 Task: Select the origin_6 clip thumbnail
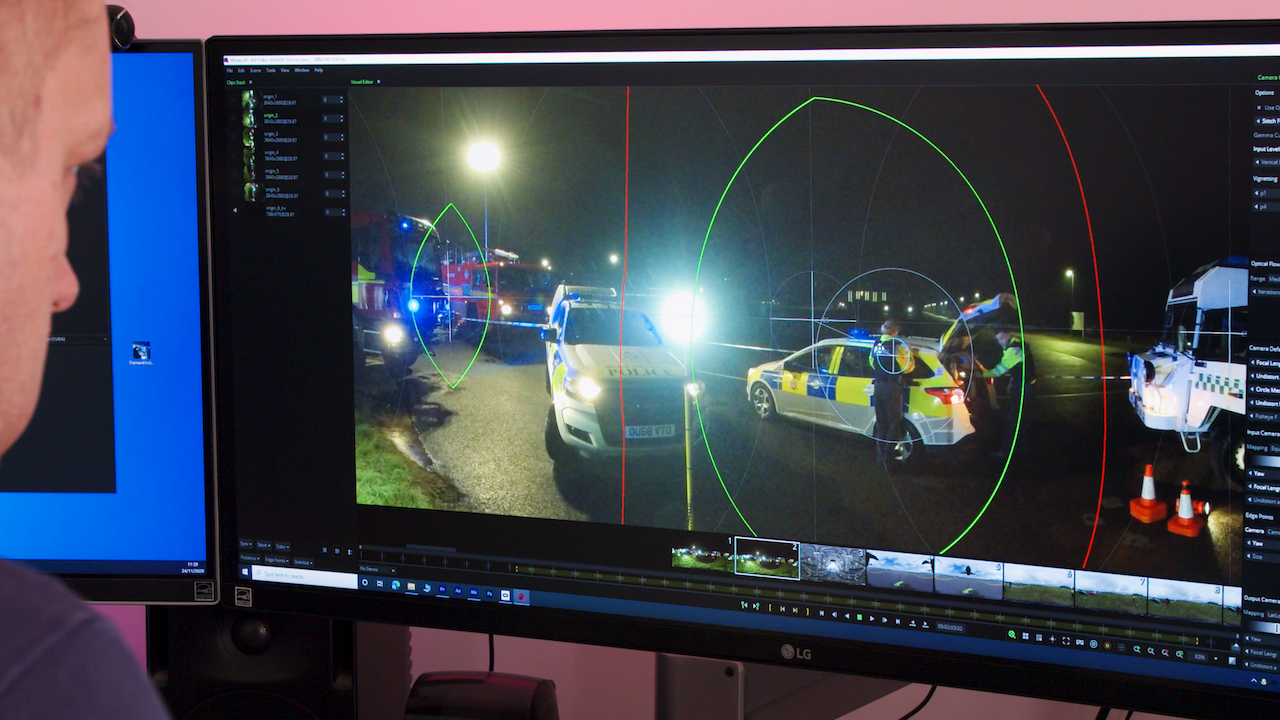pos(252,191)
